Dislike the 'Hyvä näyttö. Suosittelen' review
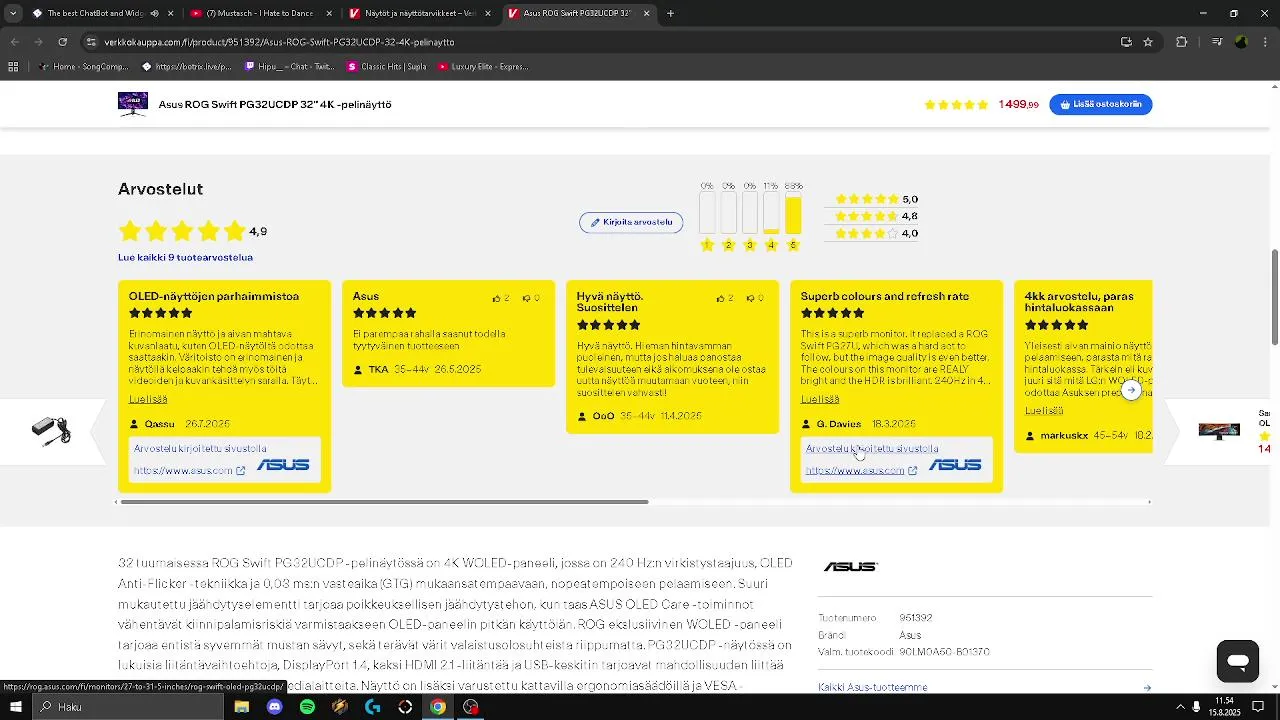 click(750, 298)
